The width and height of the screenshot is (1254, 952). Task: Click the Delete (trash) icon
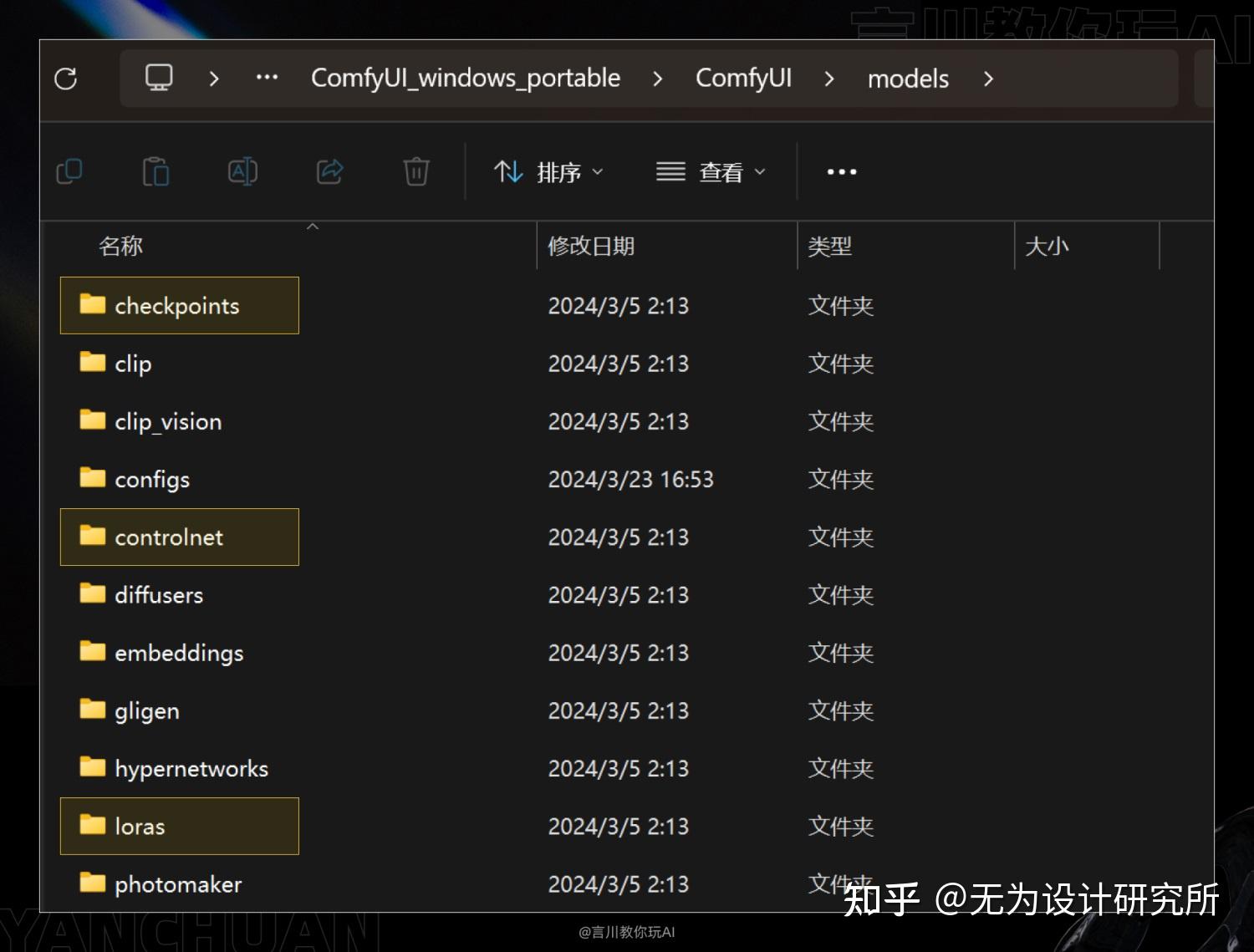[x=415, y=171]
